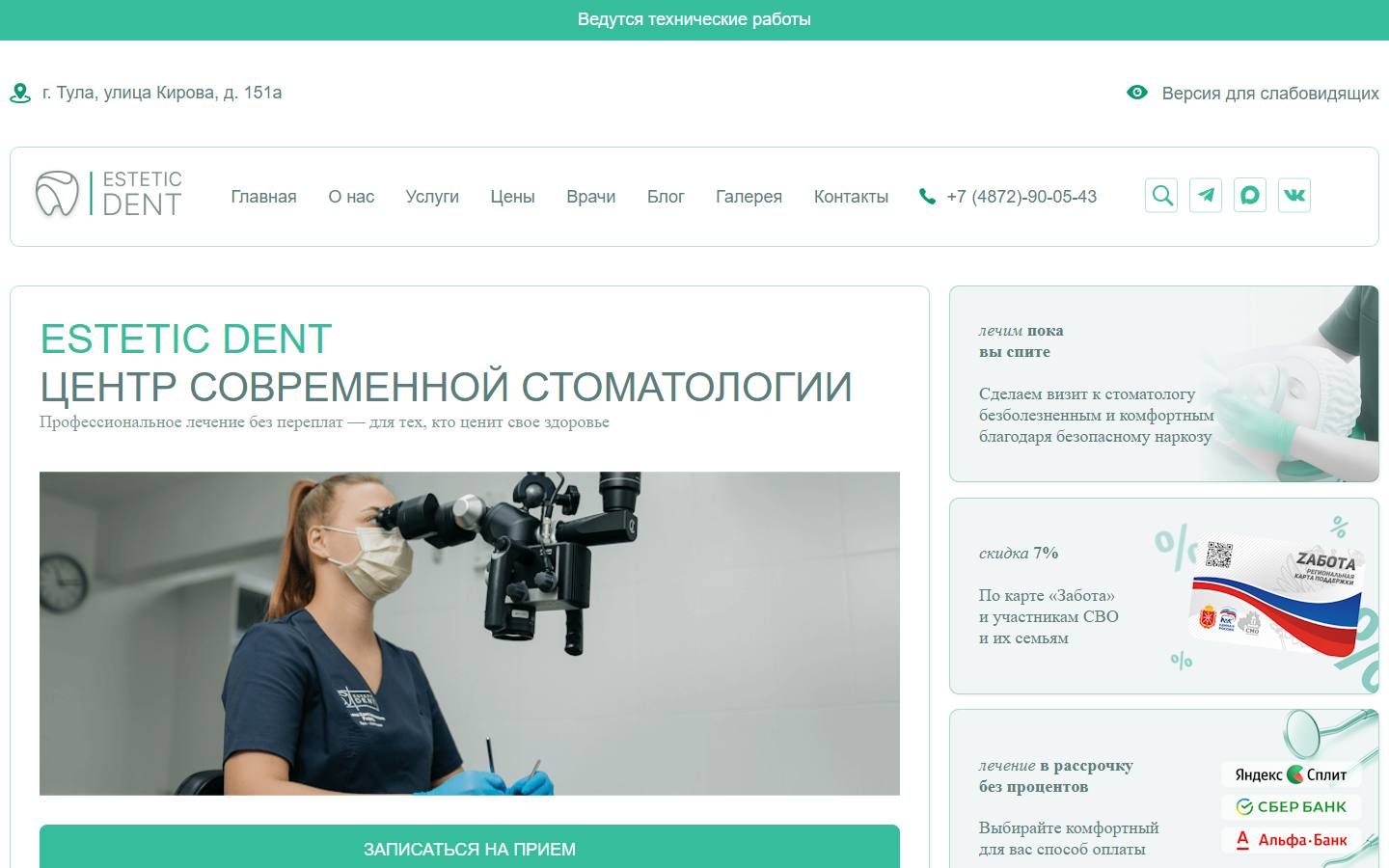Open the Галерея menu item
The image size is (1389, 868).
click(x=749, y=197)
